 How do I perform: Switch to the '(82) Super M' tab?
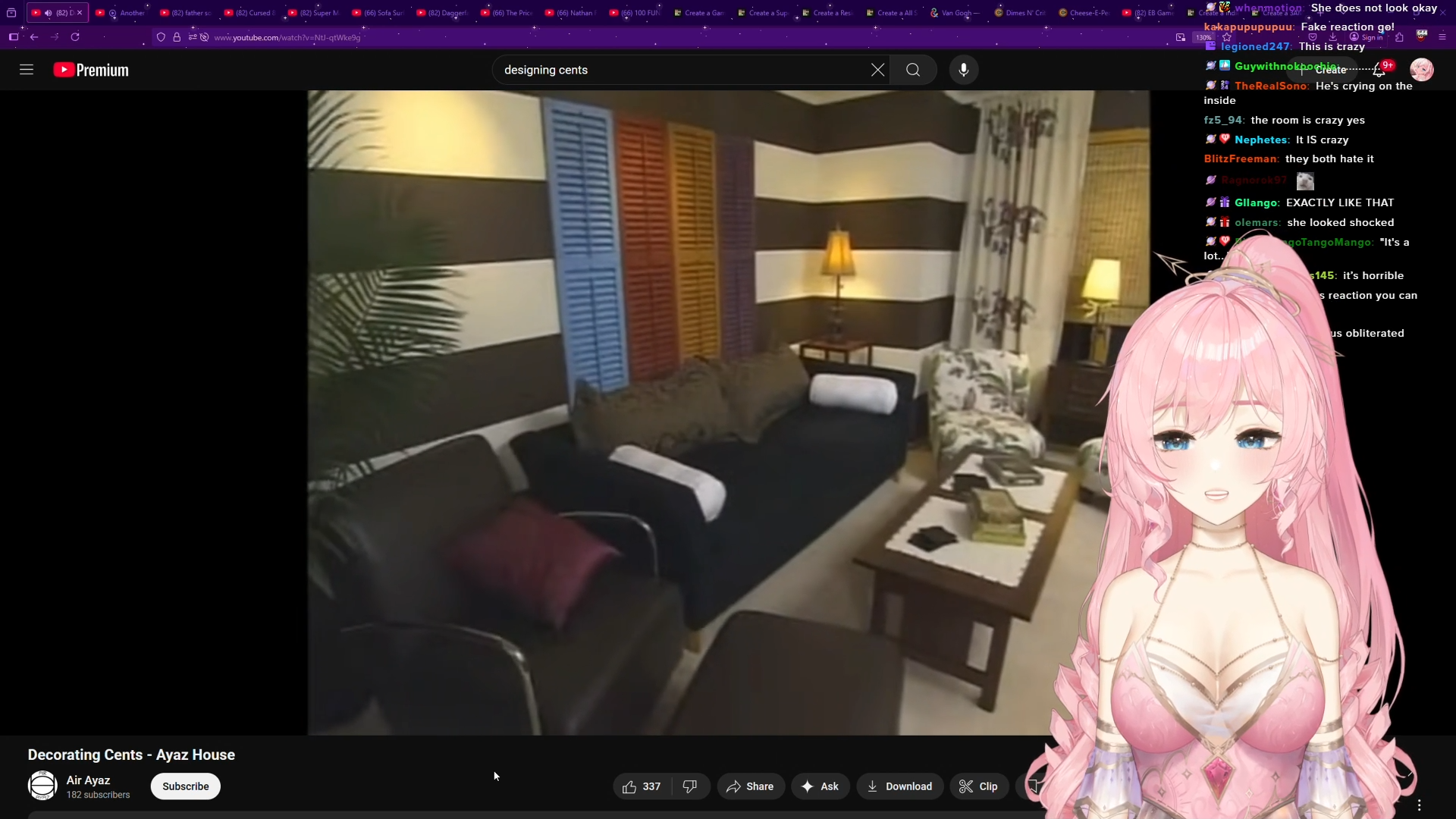(313, 13)
